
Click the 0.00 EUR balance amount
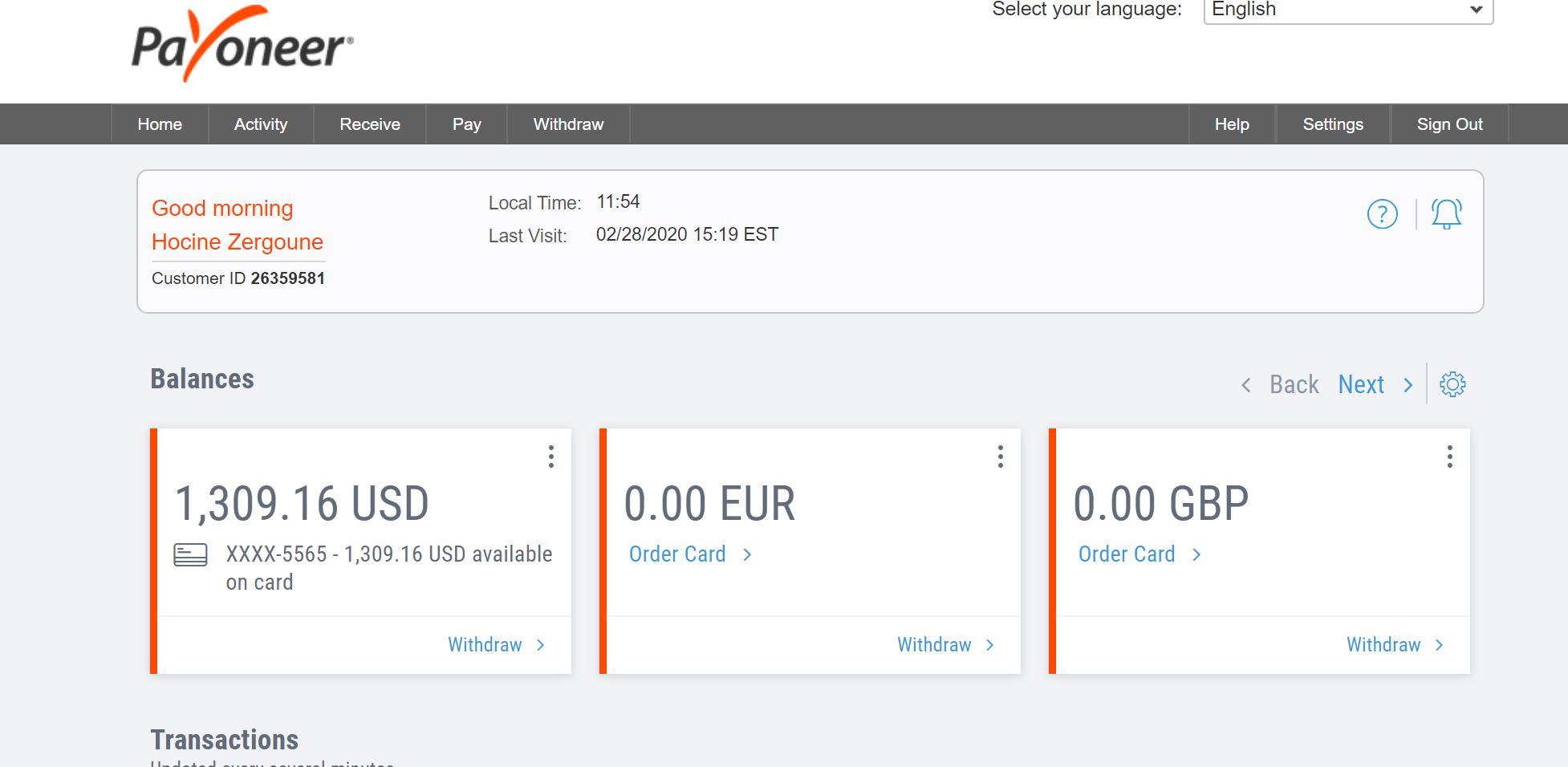pos(709,504)
